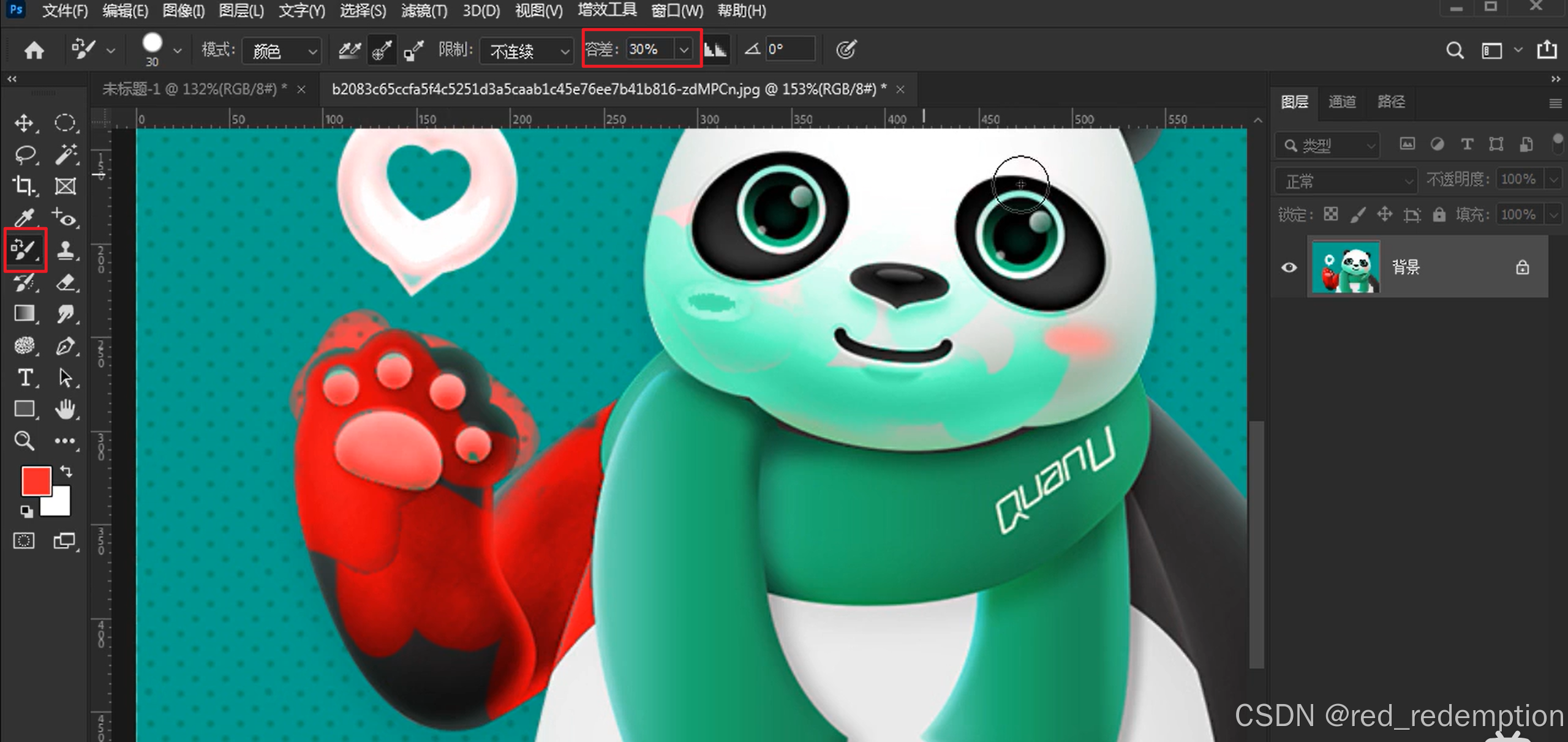The image size is (1568, 742).
Task: Select the Eraser tool
Action: point(66,282)
